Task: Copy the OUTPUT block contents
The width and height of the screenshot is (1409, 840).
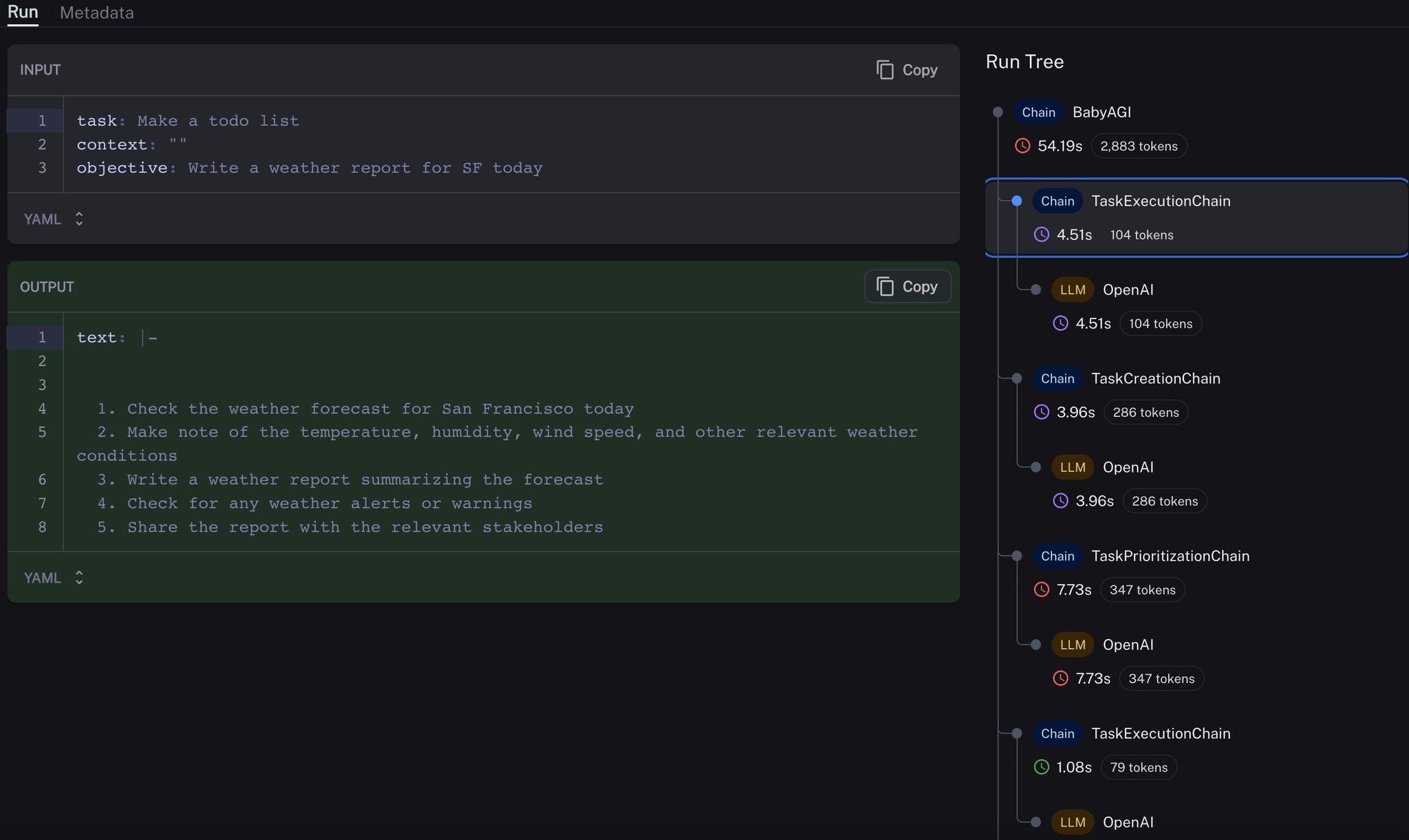Action: 907,287
